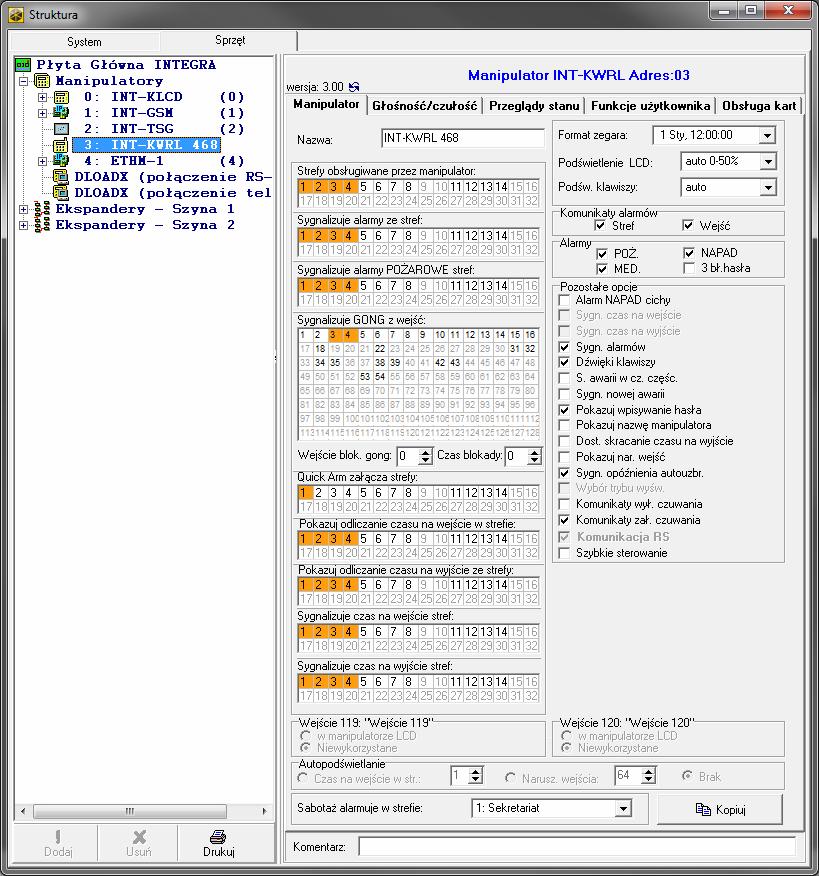
Task: Toggle the Wejść alarm messages checkbox
Action: pyautogui.click(x=688, y=226)
